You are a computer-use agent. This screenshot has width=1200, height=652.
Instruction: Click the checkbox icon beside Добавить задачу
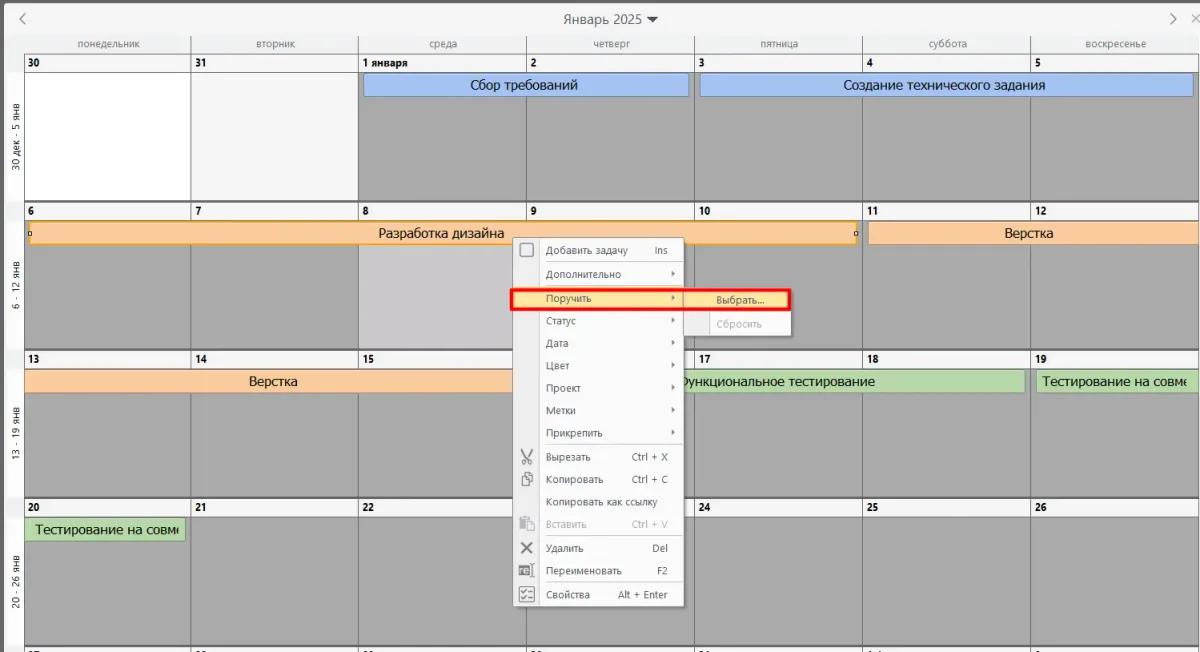click(526, 251)
